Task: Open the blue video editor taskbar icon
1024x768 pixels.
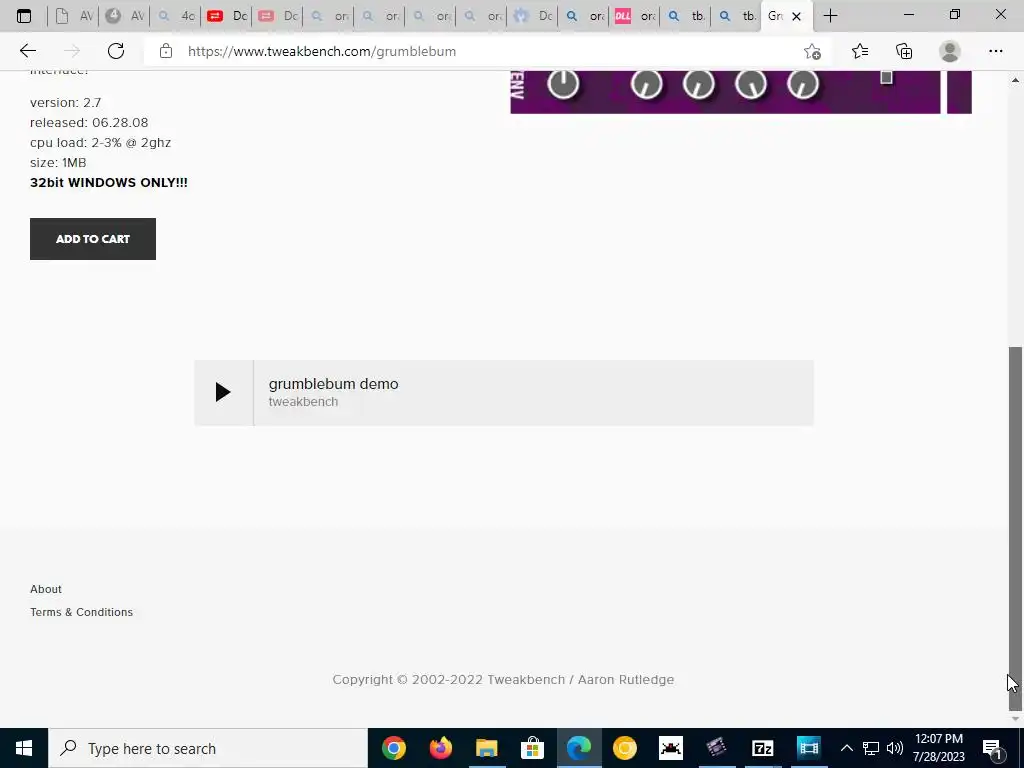Action: (808, 748)
